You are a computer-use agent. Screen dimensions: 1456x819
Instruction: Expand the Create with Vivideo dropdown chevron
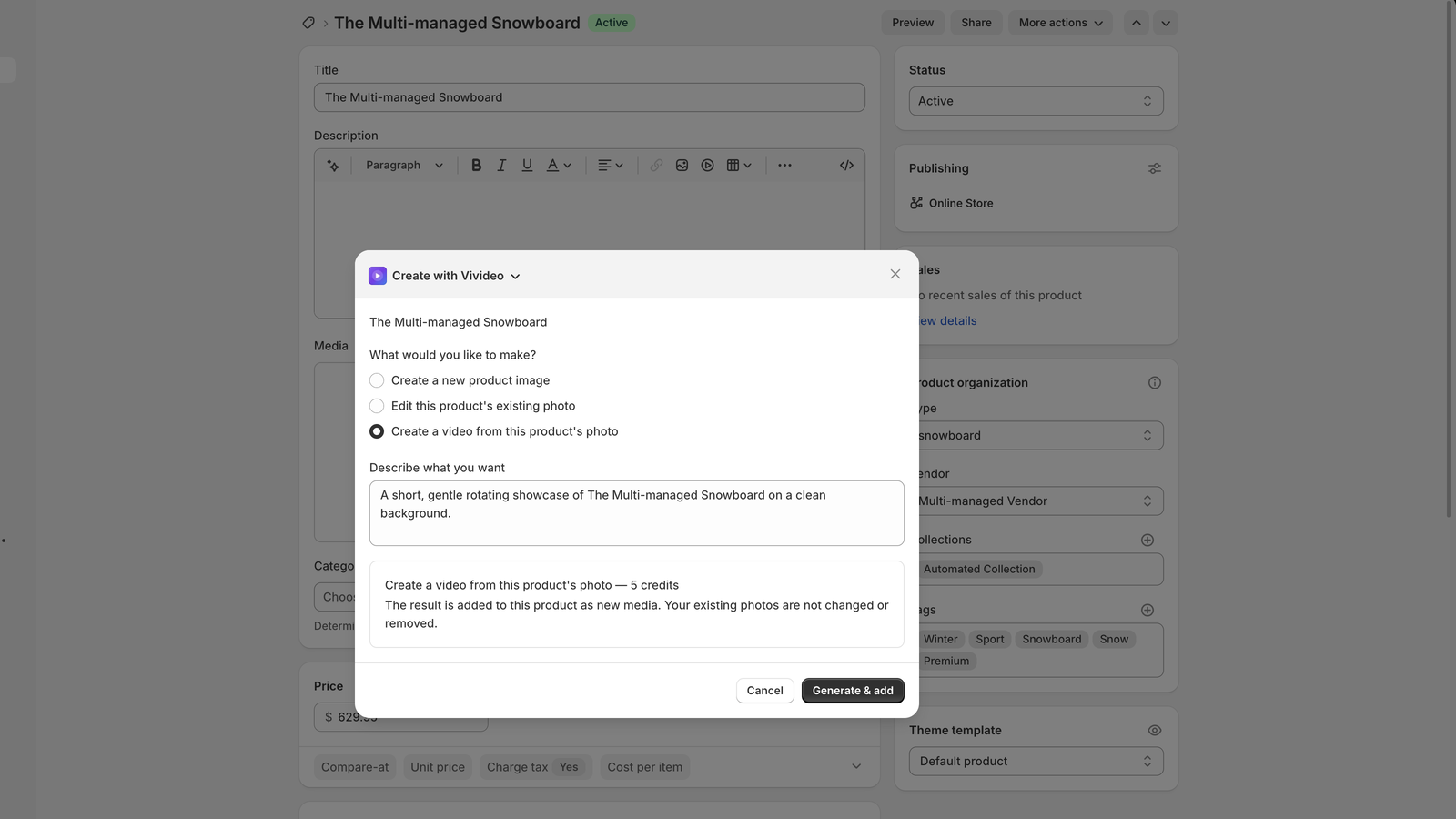click(x=515, y=277)
